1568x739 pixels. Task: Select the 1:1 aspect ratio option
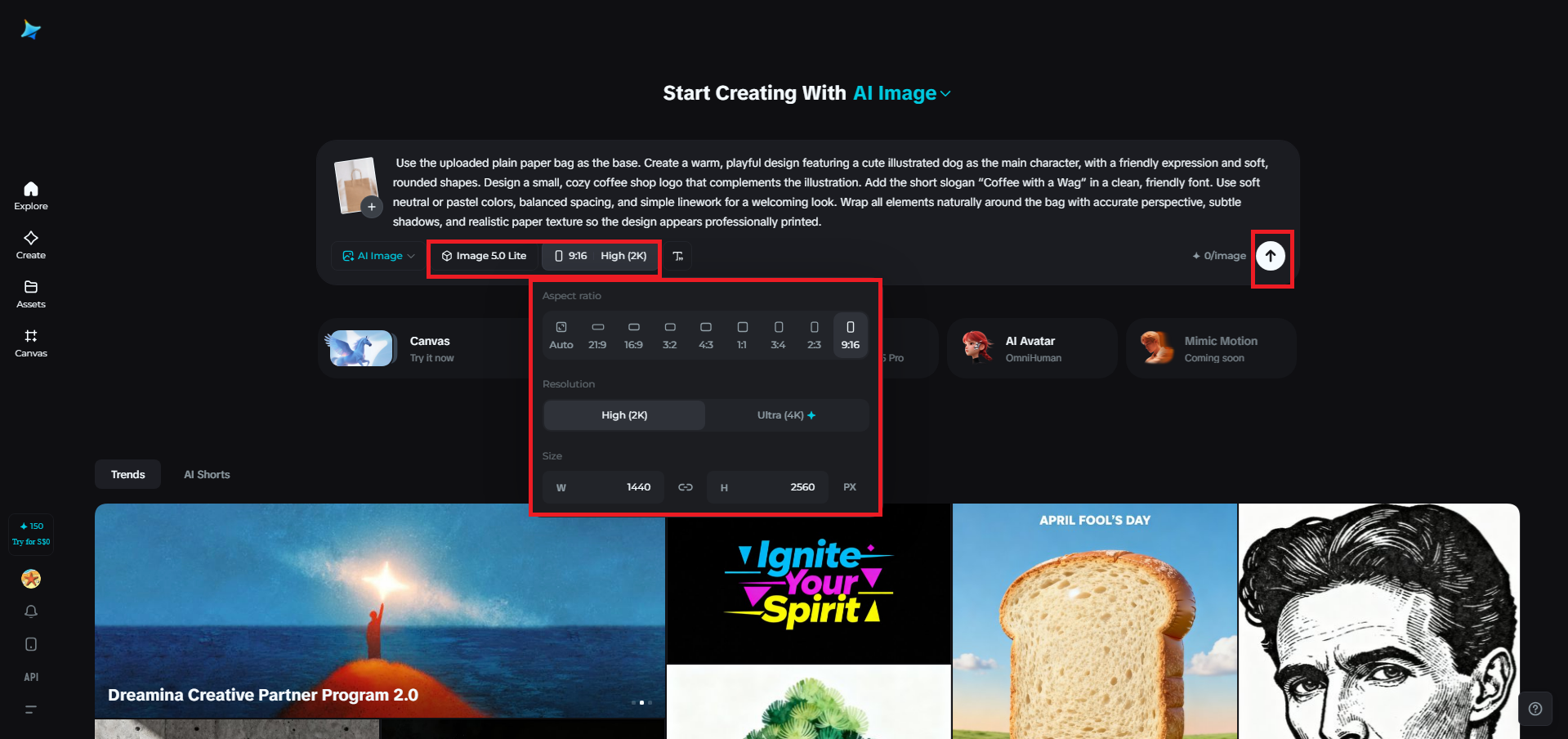[742, 335]
